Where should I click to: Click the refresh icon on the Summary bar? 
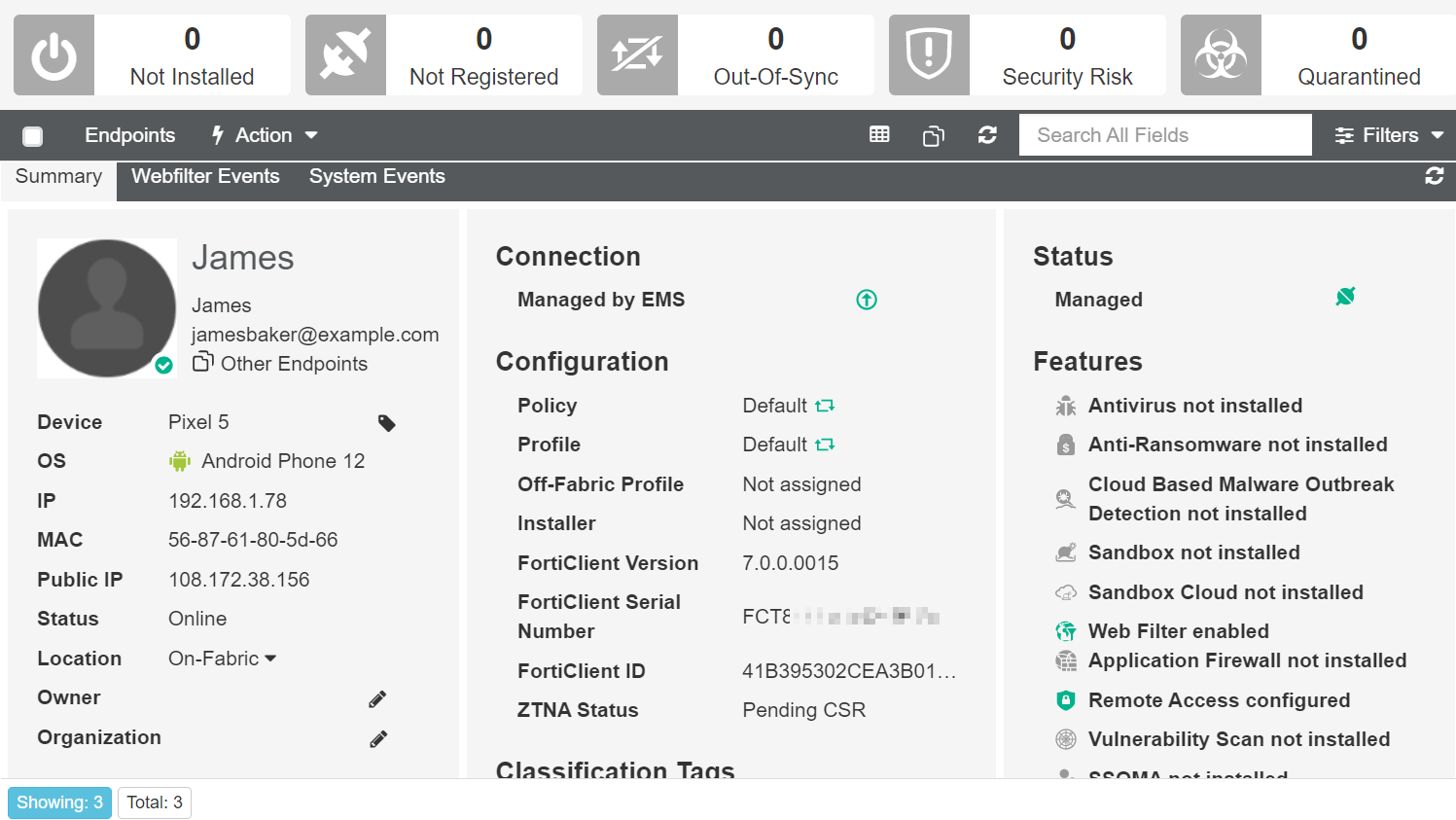[x=1435, y=176]
